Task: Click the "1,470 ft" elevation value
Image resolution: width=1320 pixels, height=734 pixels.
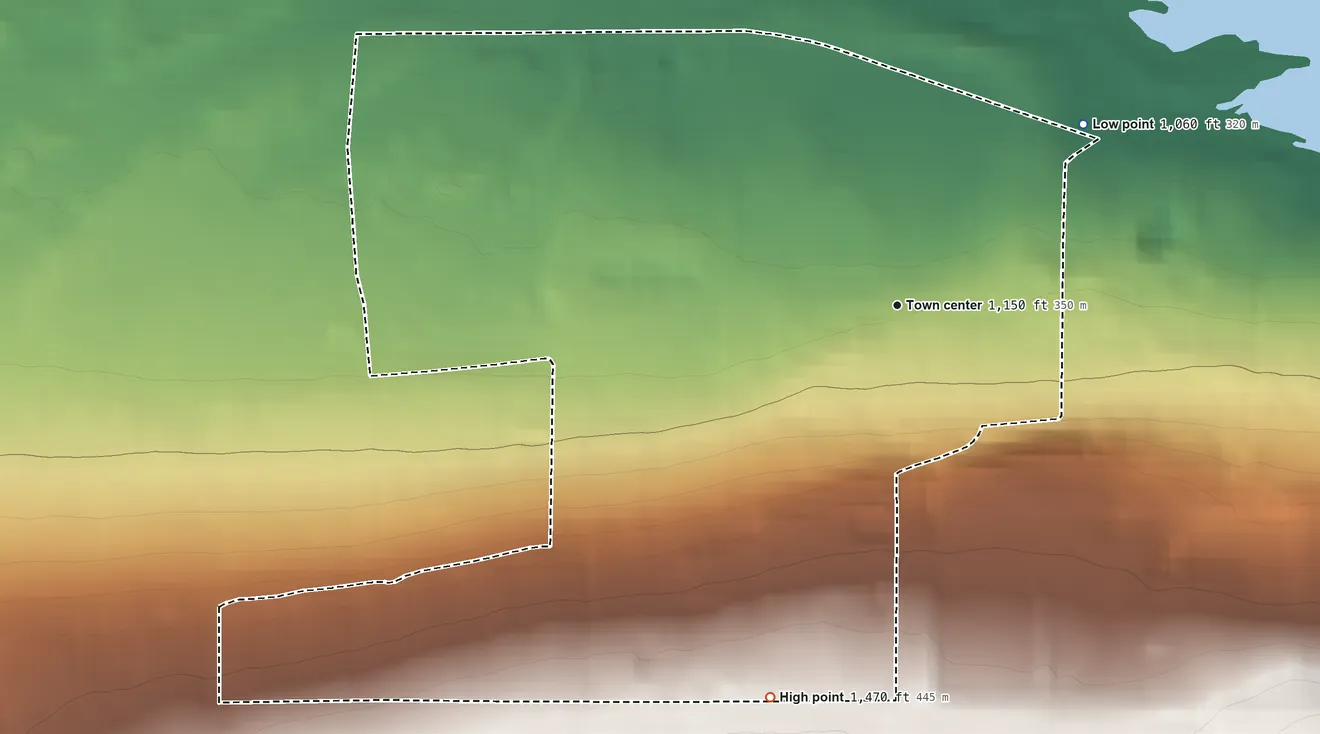Action: click(880, 697)
